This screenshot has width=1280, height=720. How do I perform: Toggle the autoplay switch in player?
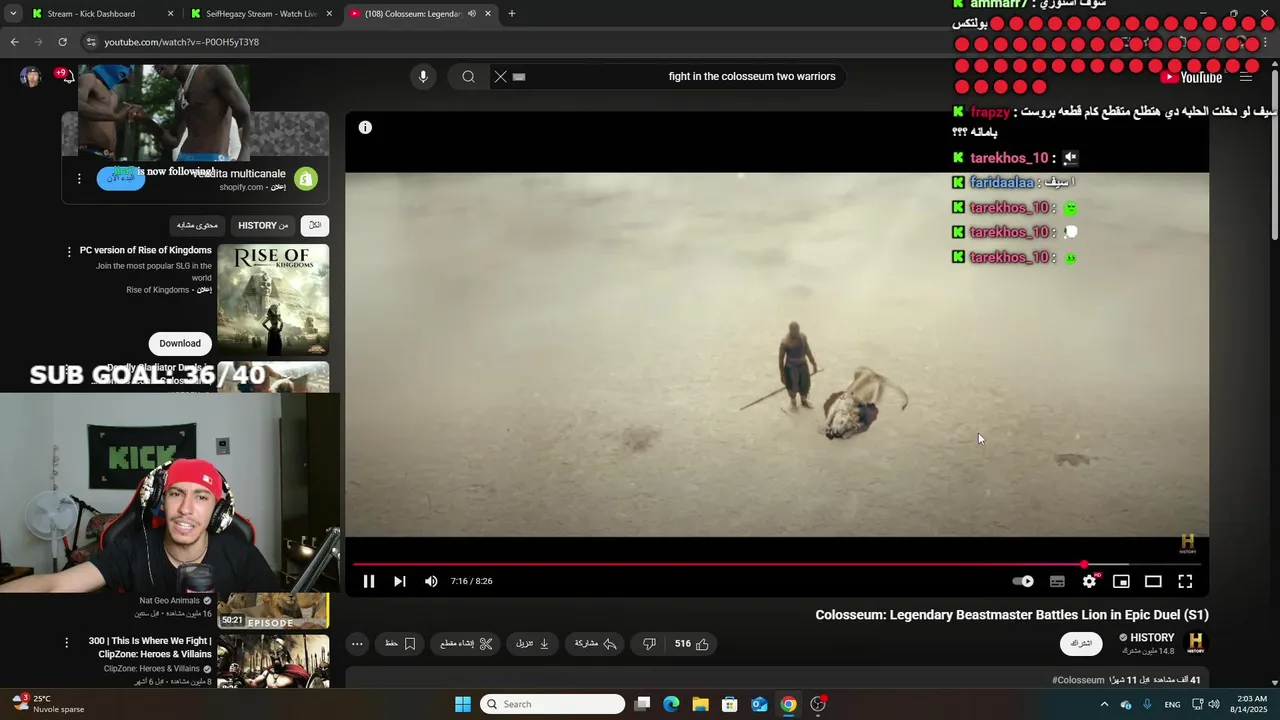pyautogui.click(x=1023, y=581)
